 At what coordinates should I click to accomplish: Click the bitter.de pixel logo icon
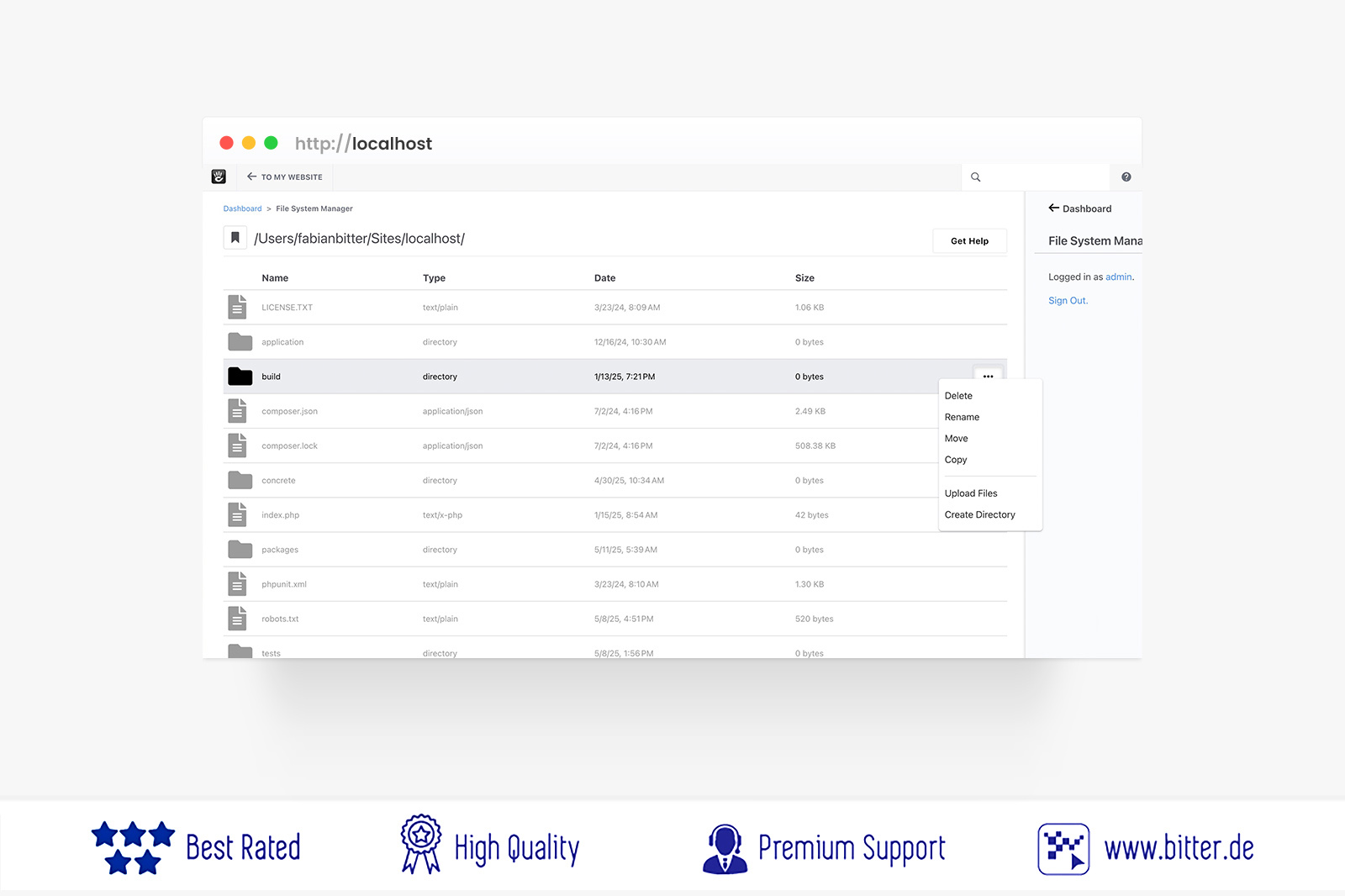1063,849
